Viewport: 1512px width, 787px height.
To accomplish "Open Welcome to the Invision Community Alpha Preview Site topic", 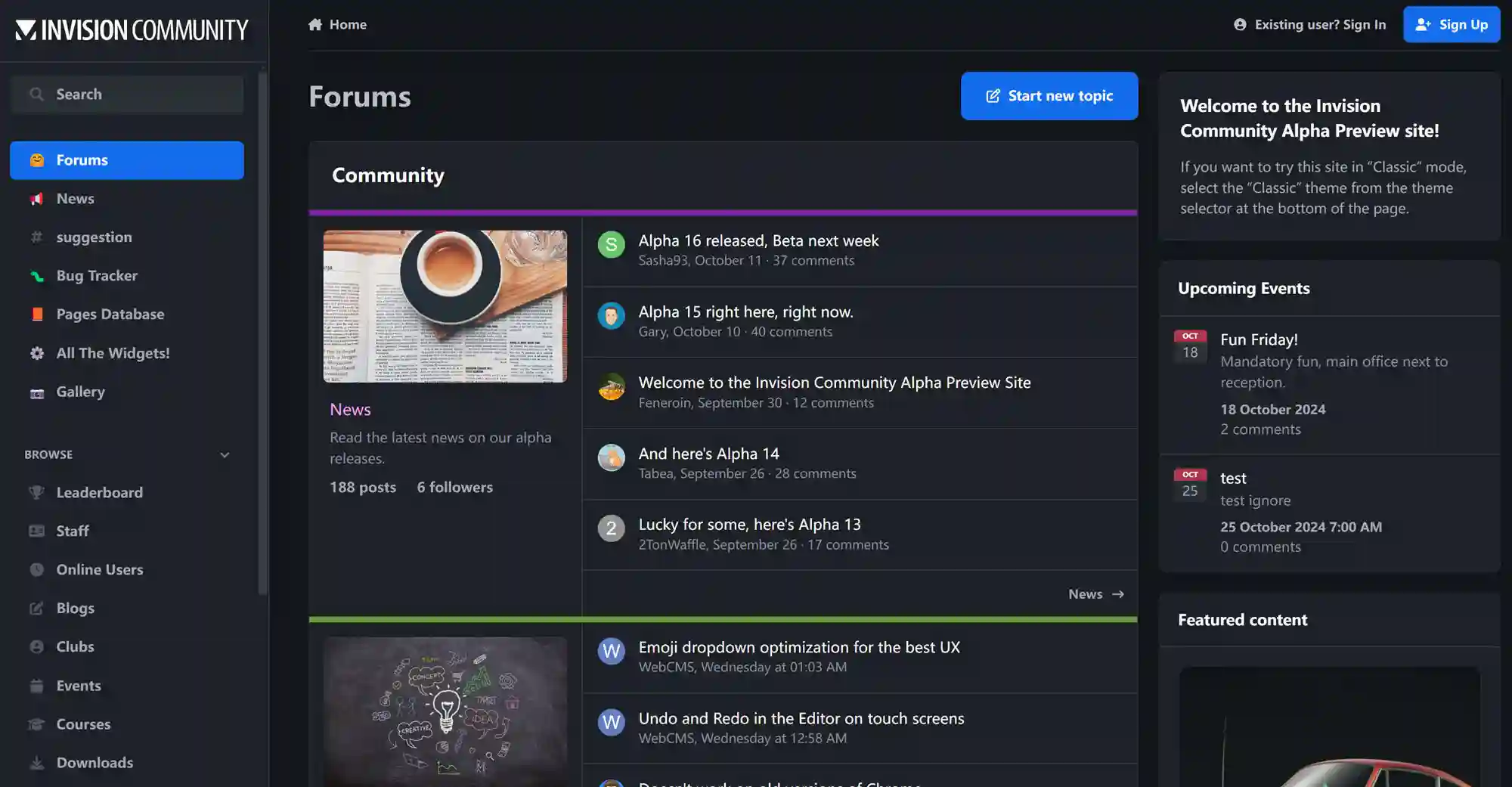I will tap(835, 383).
